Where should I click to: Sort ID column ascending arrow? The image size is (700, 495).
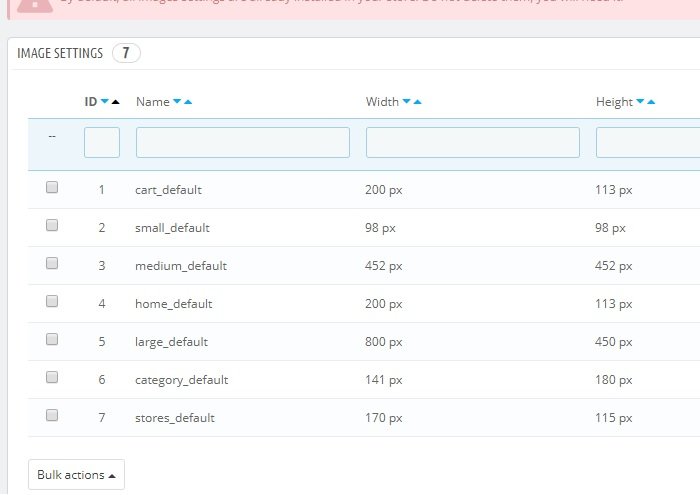116,102
